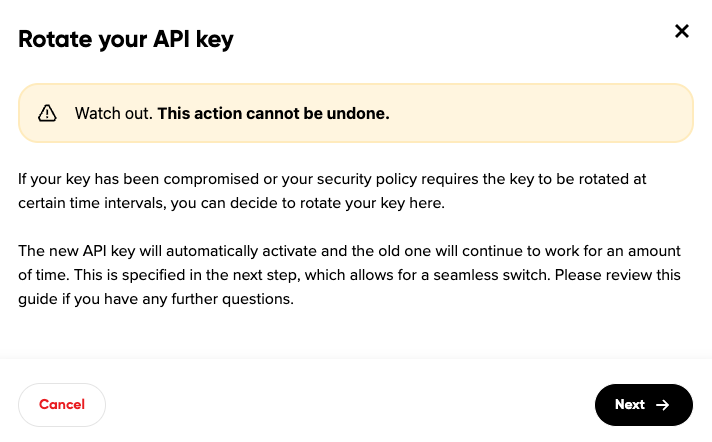Click the divider line above the footer buttons

pyautogui.click(x=356, y=357)
